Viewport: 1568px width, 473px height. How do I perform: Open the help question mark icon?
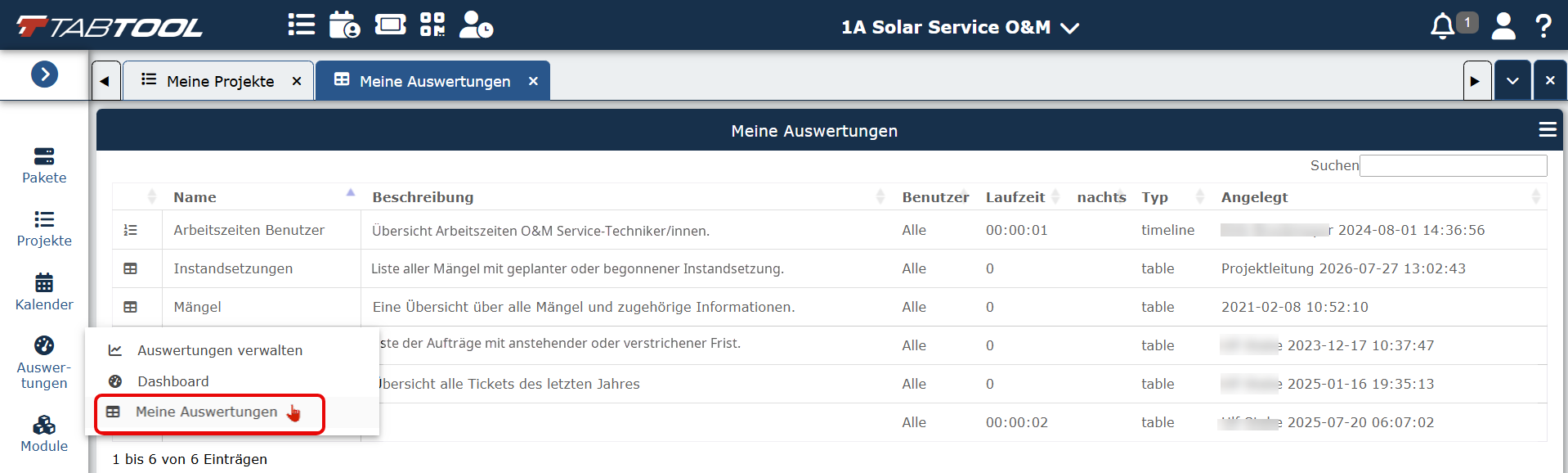pyautogui.click(x=1543, y=25)
